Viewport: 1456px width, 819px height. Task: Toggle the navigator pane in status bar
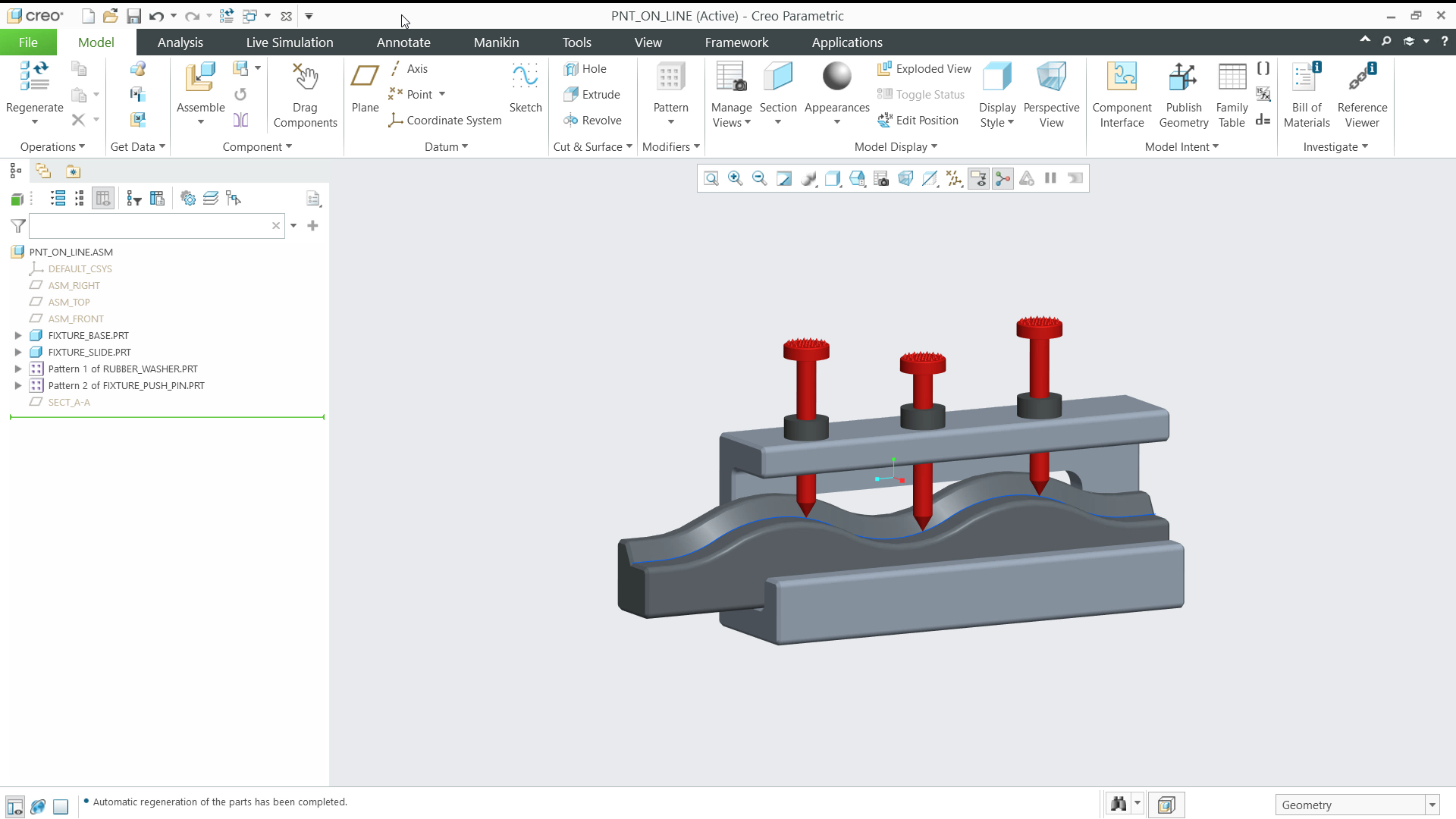(14, 806)
